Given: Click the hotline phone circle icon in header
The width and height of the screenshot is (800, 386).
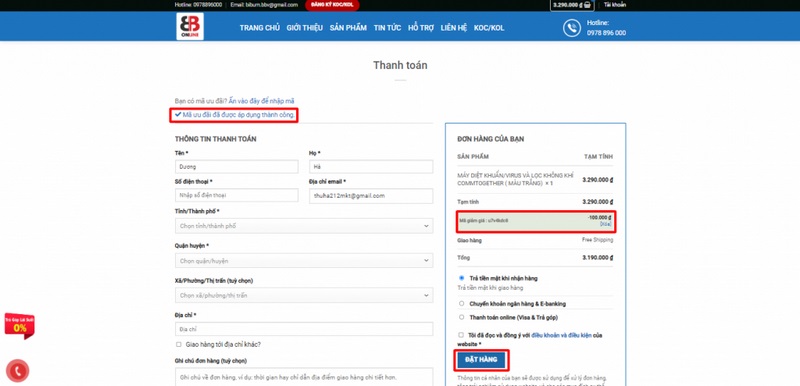Looking at the screenshot, I should click(572, 28).
